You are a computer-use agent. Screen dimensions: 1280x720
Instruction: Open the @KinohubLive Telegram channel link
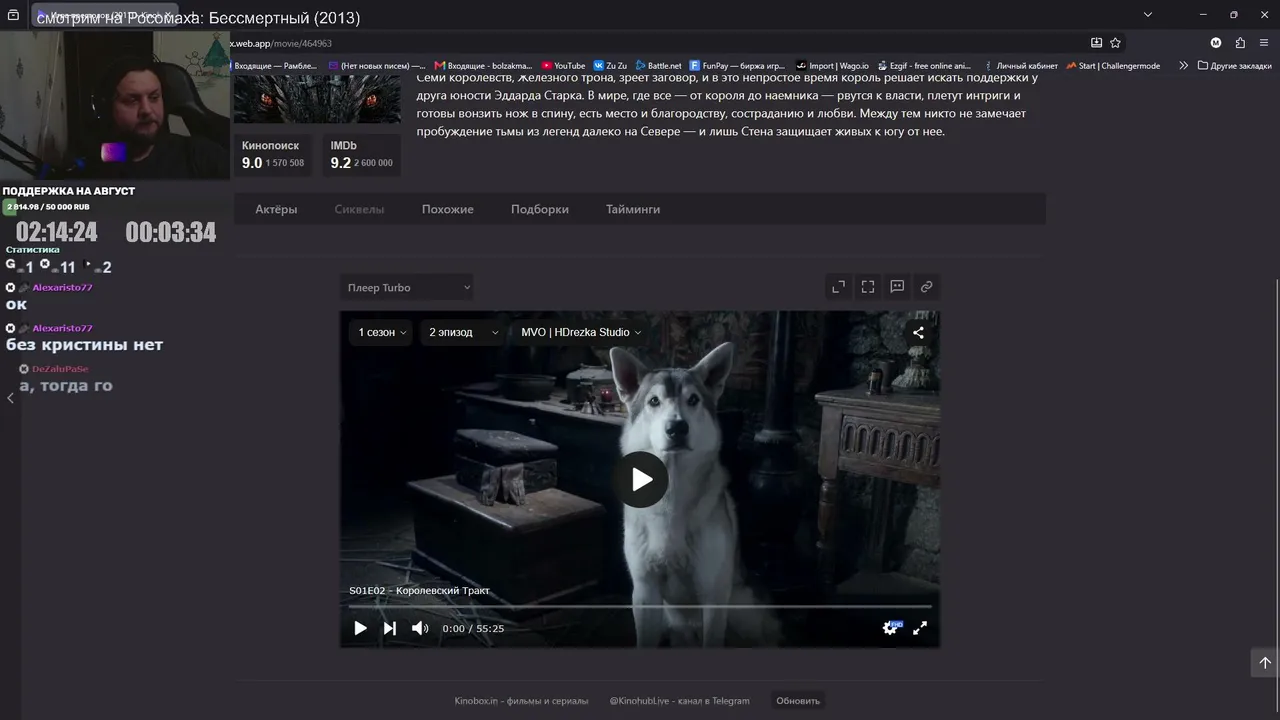[679, 701]
